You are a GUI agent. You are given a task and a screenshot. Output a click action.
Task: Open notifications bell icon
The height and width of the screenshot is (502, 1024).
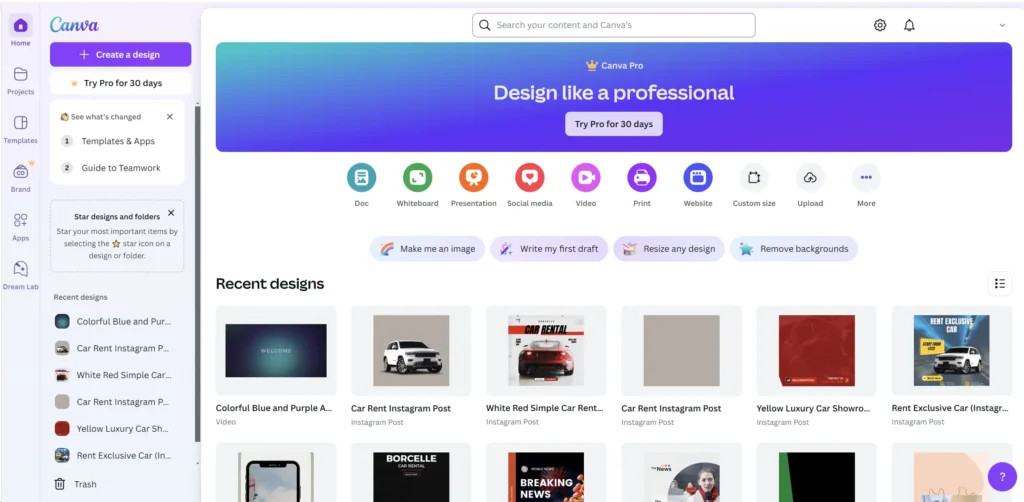click(x=909, y=25)
